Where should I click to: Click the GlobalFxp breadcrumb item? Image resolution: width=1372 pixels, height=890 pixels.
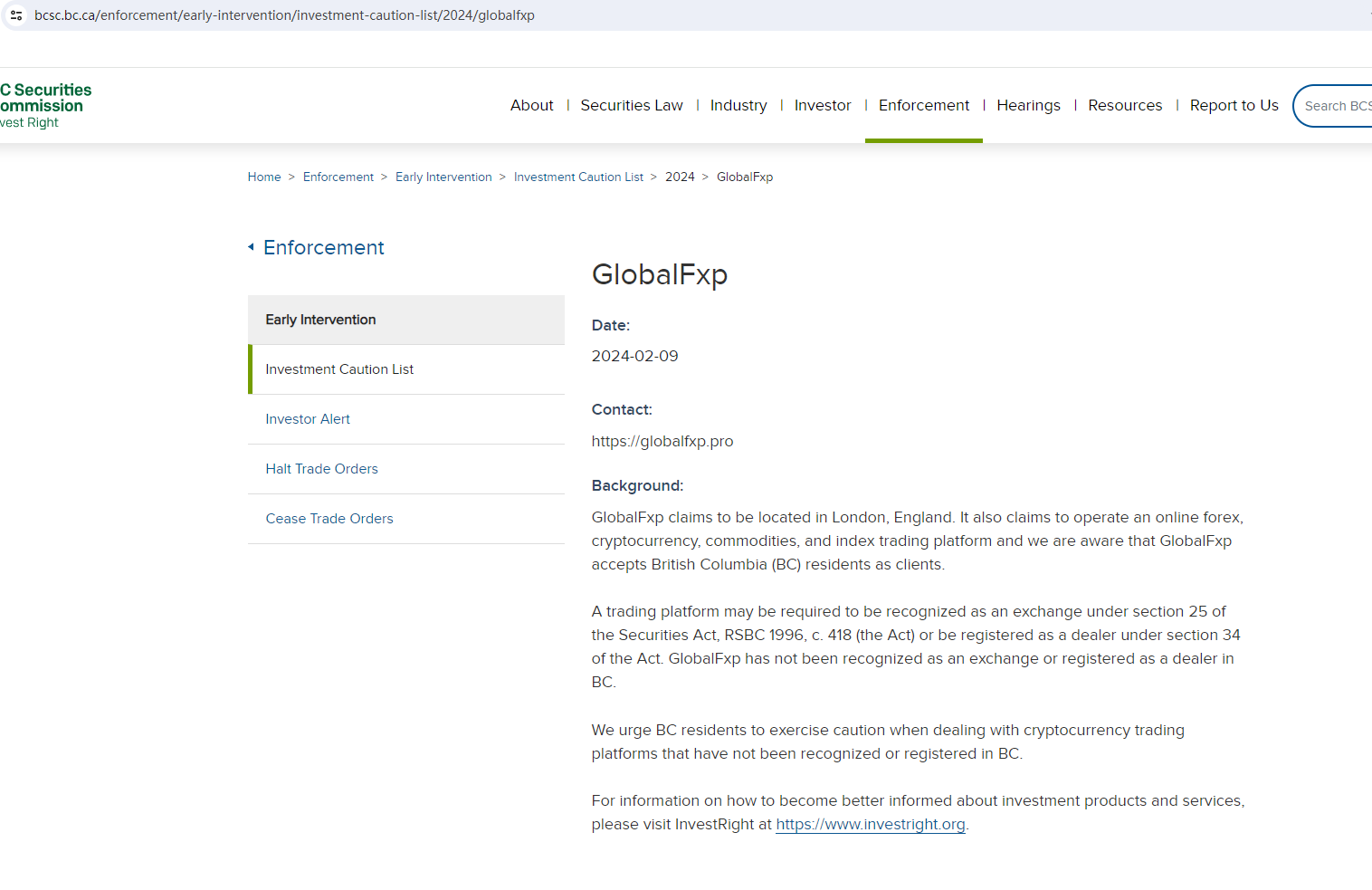pyautogui.click(x=745, y=177)
